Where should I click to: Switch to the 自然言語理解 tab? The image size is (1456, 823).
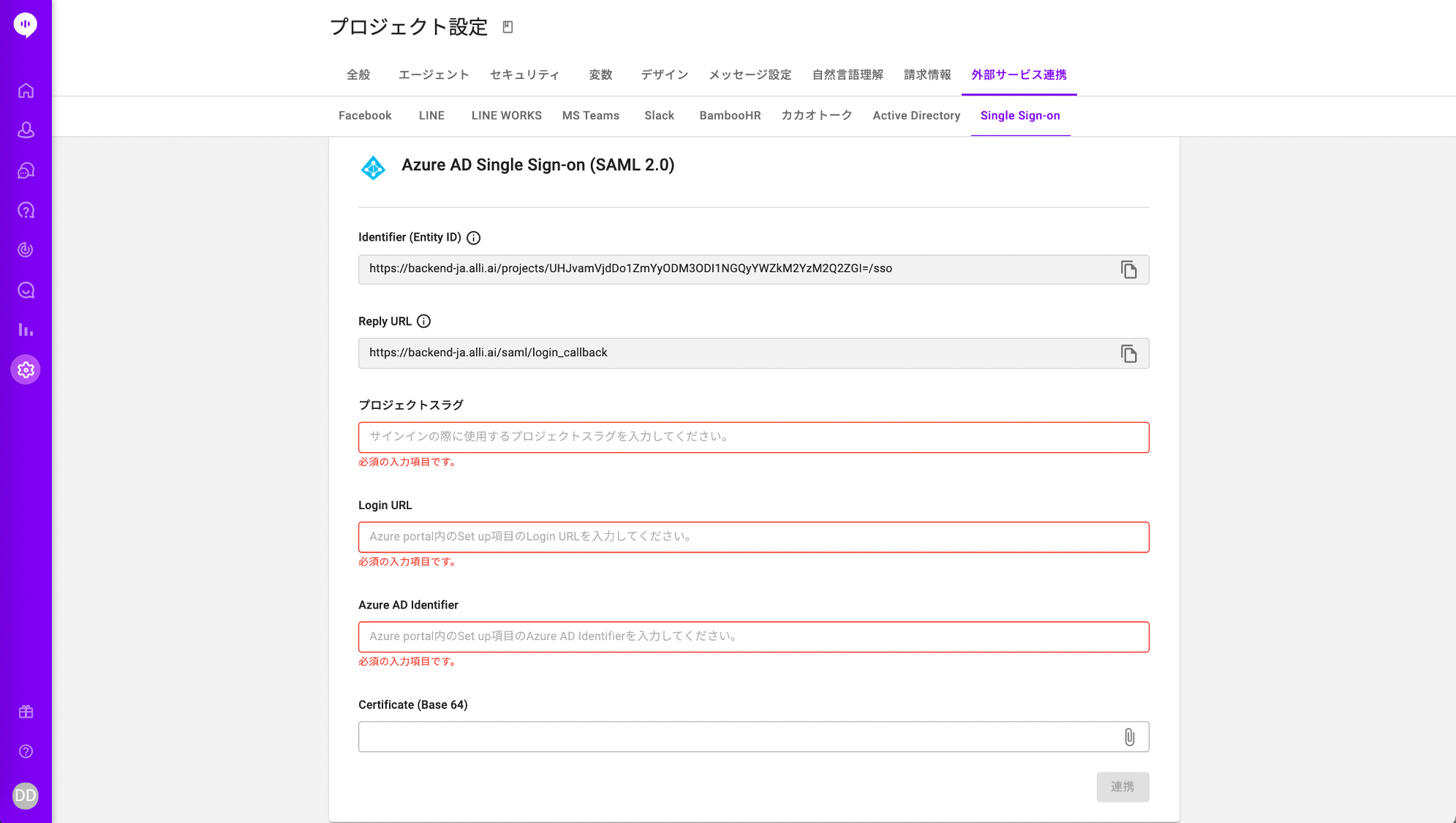point(848,75)
